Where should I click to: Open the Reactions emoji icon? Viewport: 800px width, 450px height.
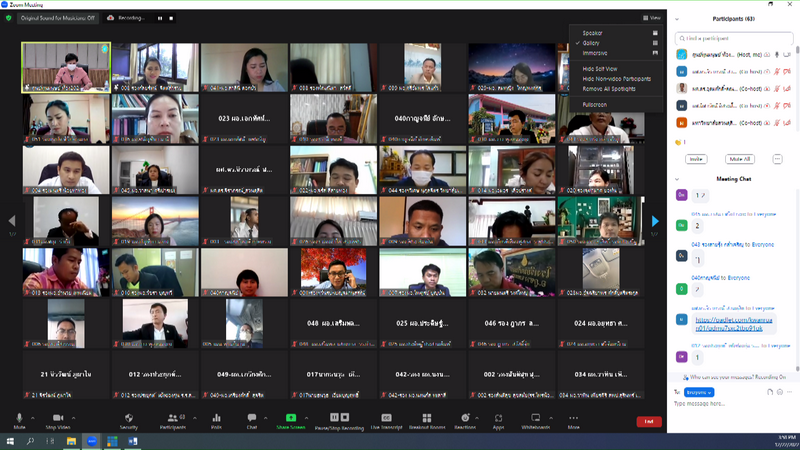465,418
